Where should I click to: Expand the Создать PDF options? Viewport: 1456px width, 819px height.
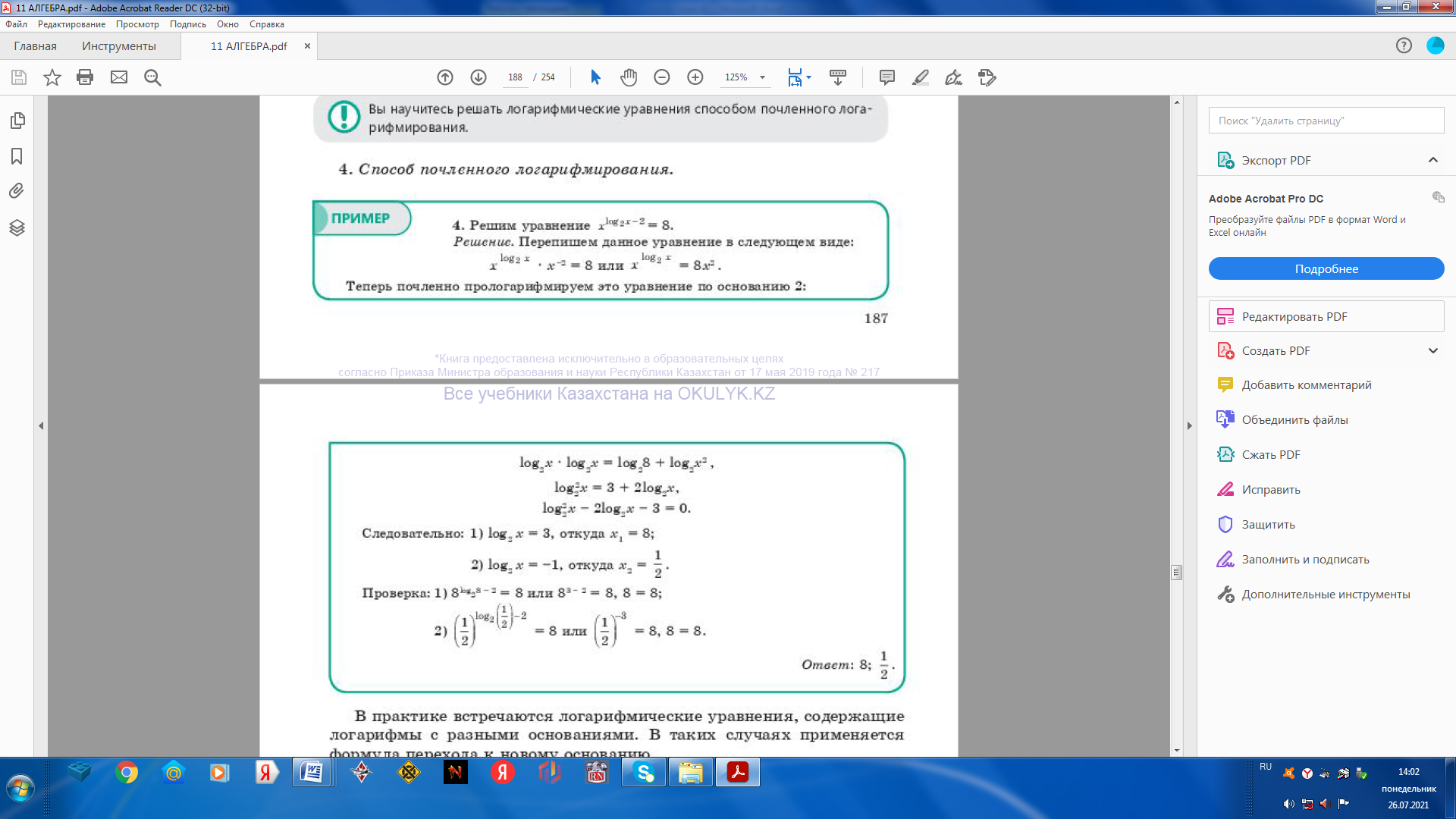(1432, 351)
